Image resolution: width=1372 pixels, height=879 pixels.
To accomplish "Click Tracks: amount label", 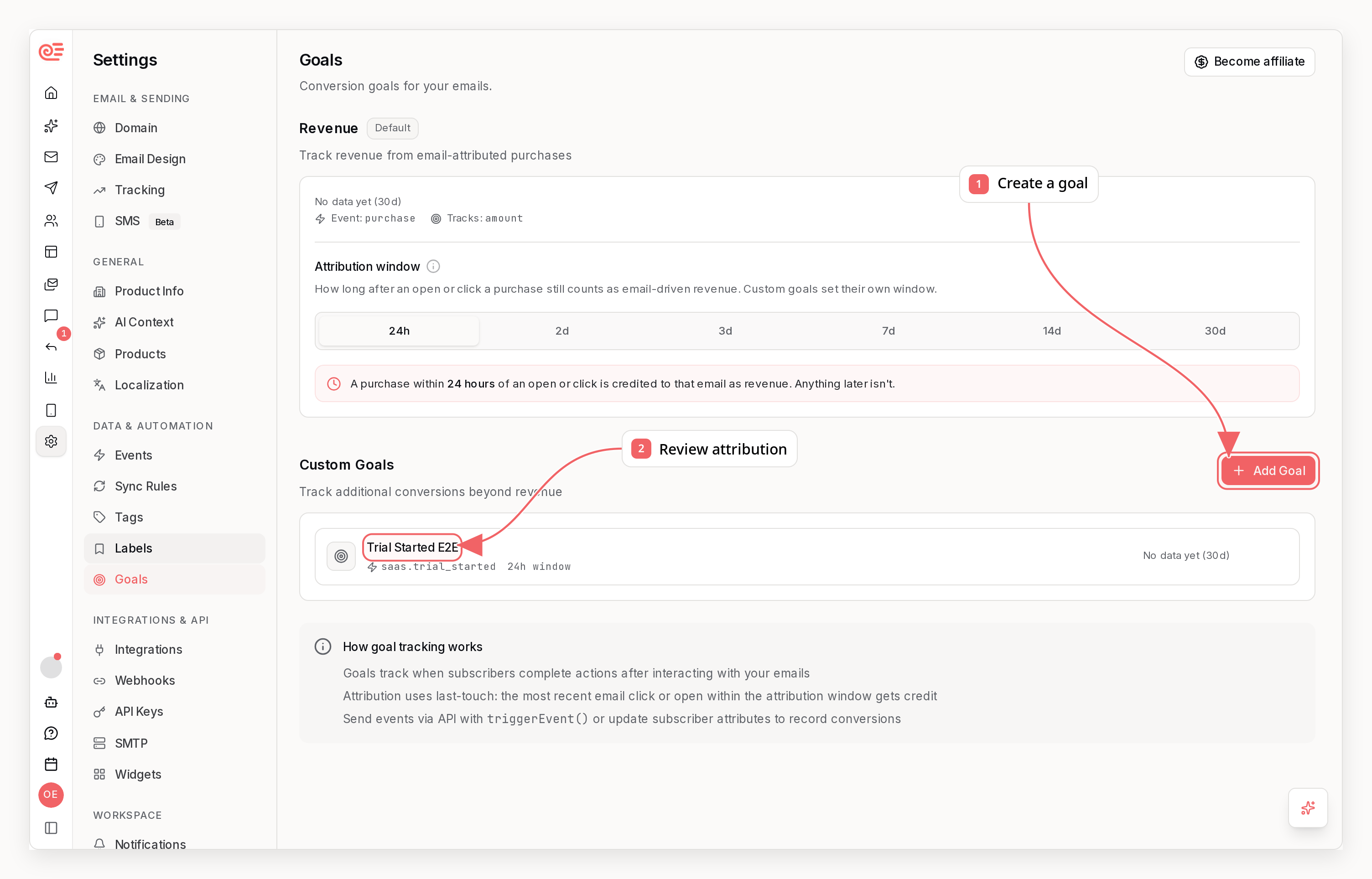I will click(477, 218).
